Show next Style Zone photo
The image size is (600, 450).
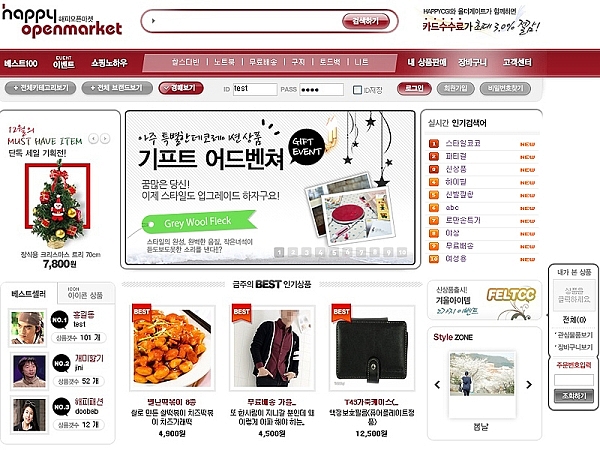(x=529, y=385)
